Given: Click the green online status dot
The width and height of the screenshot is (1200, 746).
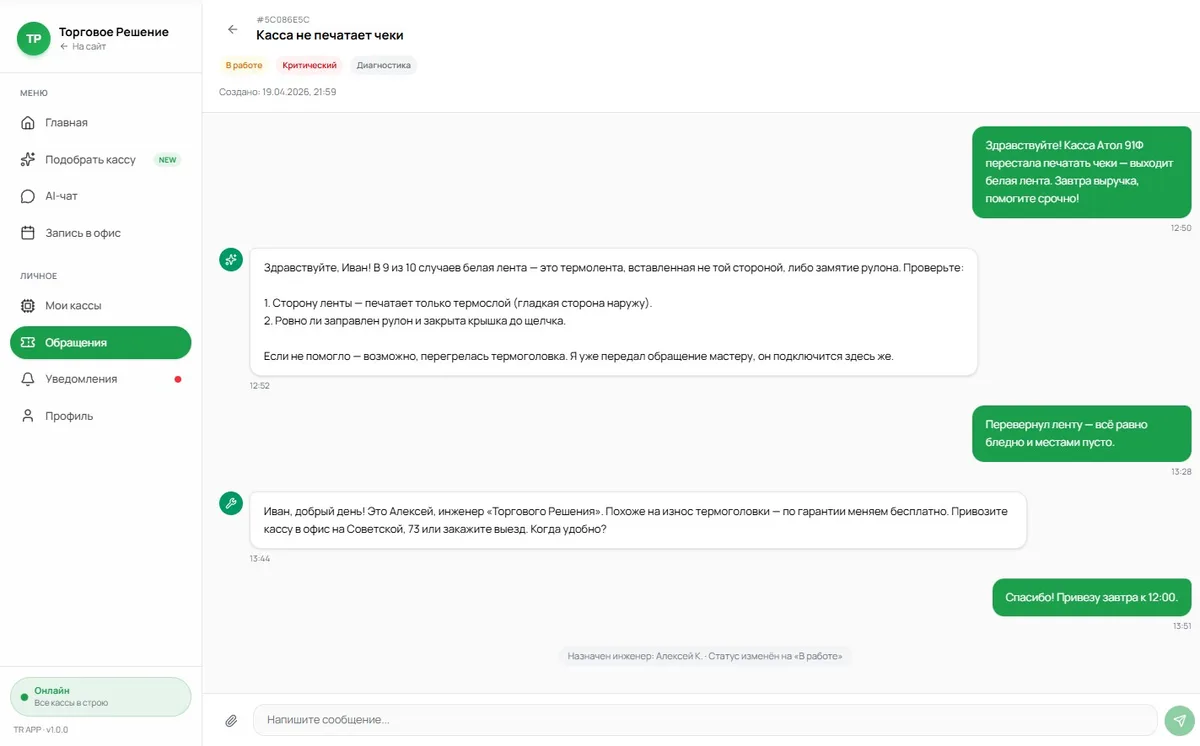Looking at the screenshot, I should 24,696.
